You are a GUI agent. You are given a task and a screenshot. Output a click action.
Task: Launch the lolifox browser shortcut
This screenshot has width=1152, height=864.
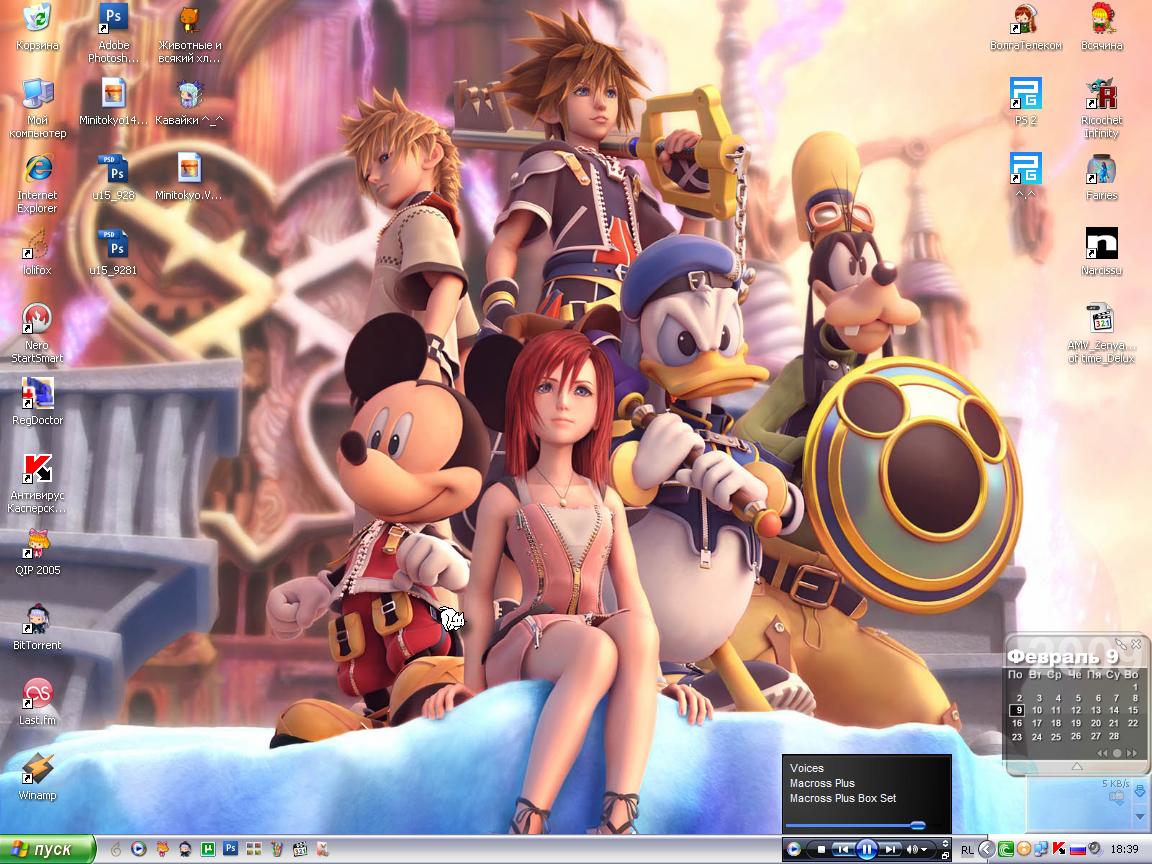click(x=37, y=252)
